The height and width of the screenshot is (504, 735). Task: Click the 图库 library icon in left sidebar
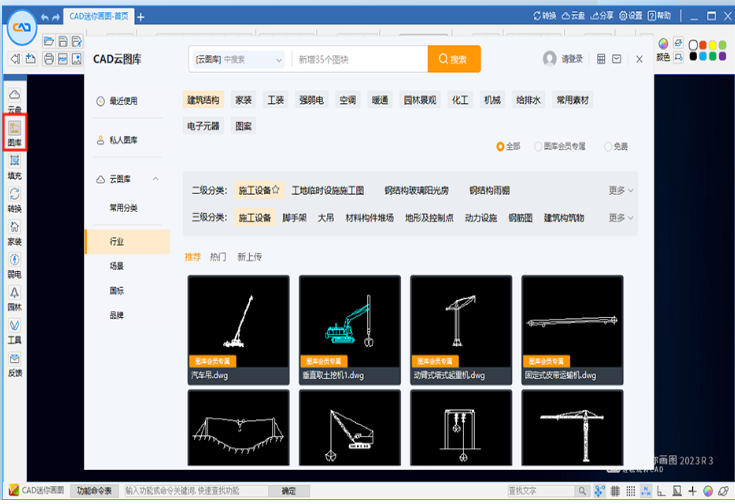(x=14, y=132)
